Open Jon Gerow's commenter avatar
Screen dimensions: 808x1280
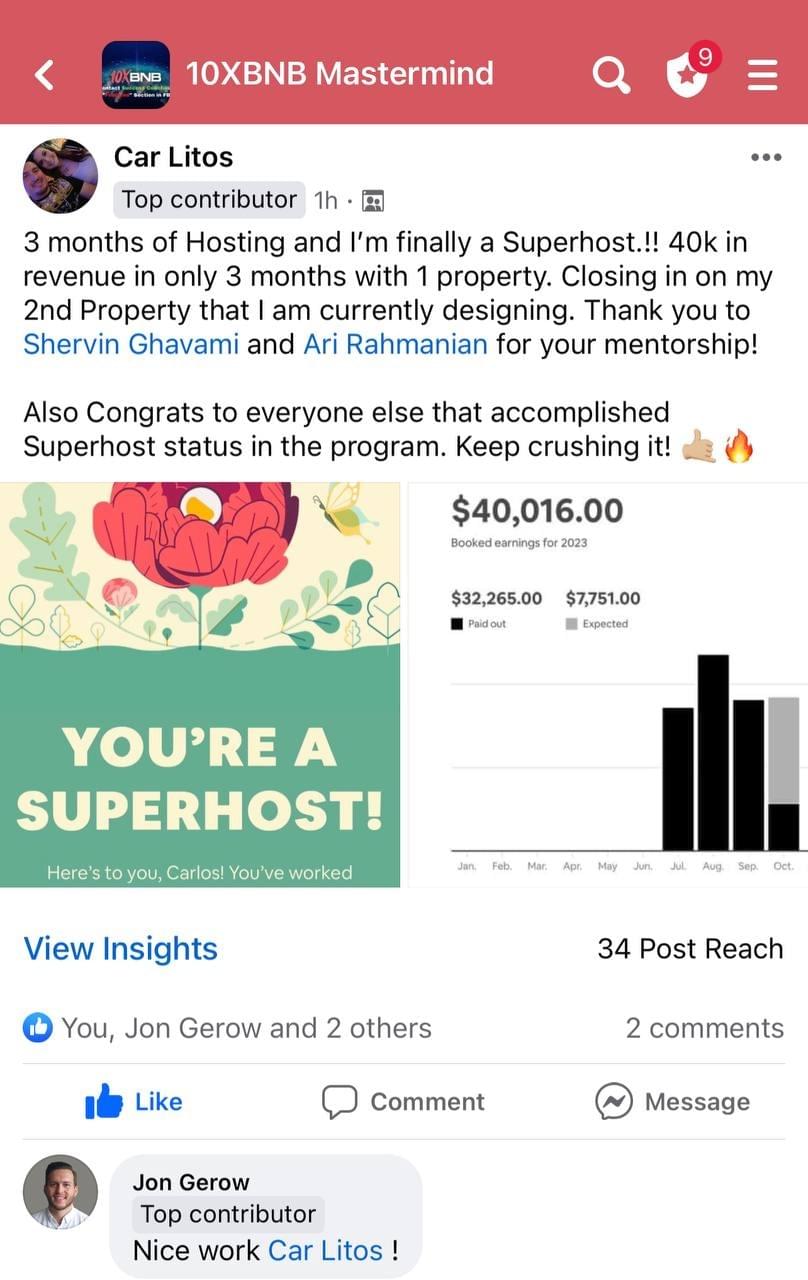[60, 1192]
